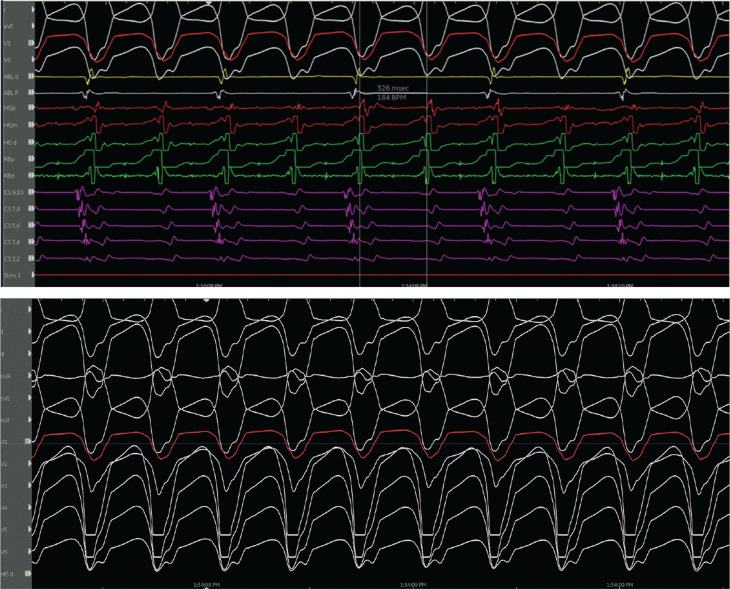This screenshot has height=589, width=730.
Task: Click the aVR channel arrow in the 12-lead panel
Action: click(x=30, y=375)
